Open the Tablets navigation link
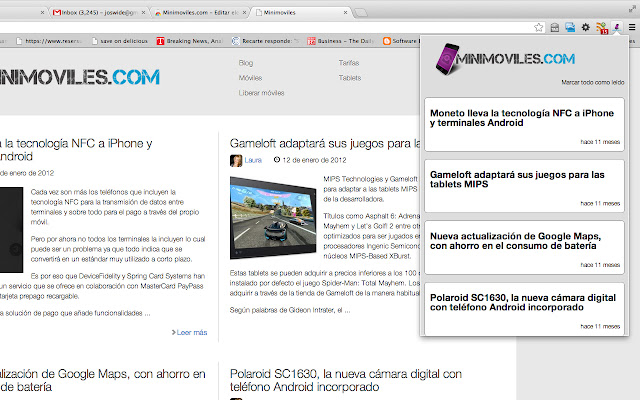 [x=350, y=78]
